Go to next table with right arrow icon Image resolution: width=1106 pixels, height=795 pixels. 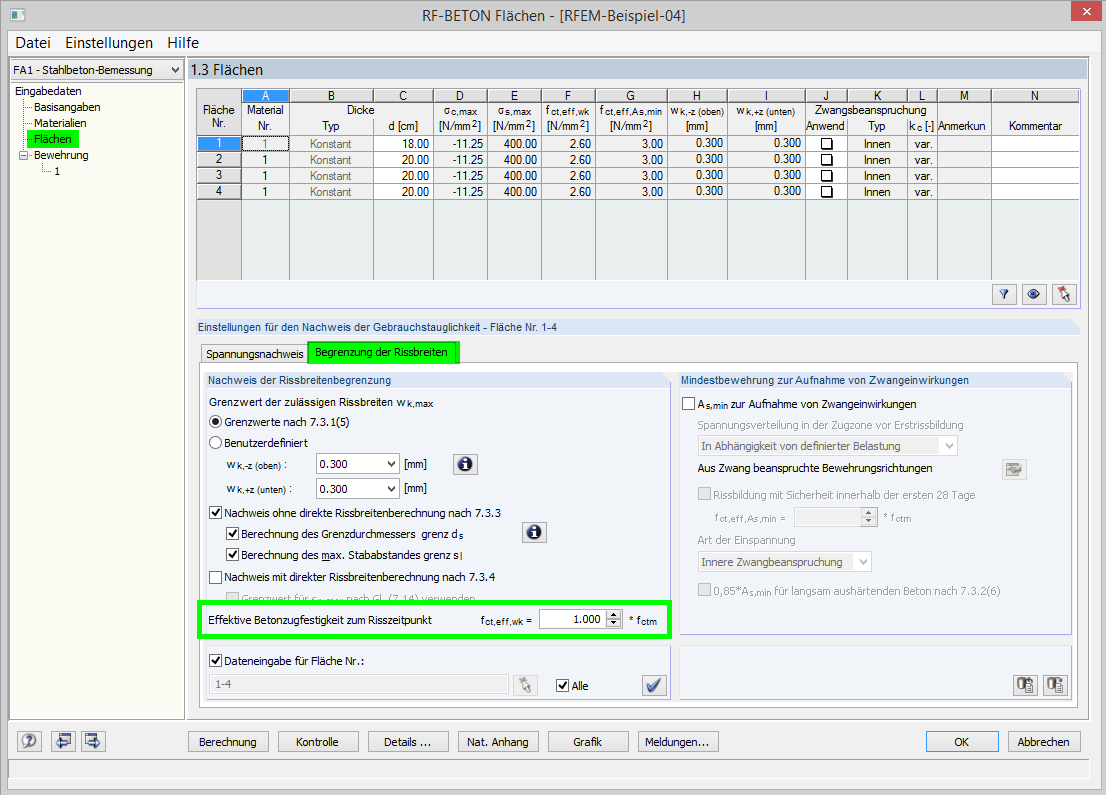coord(93,741)
